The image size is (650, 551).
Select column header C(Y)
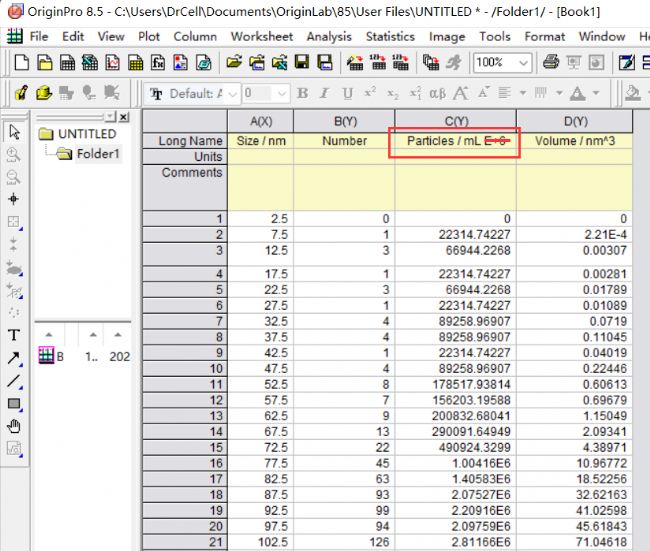coord(455,121)
